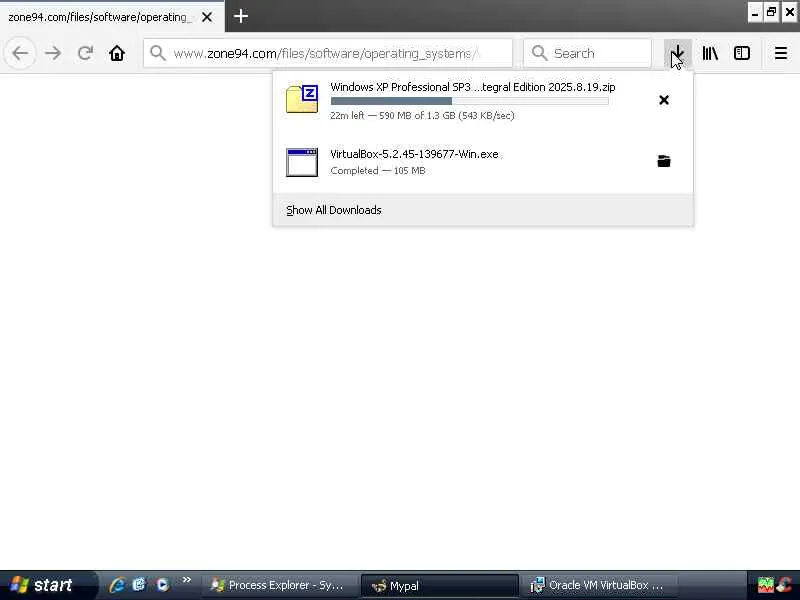Click the download progress bar
The image size is (800, 600).
click(x=469, y=101)
